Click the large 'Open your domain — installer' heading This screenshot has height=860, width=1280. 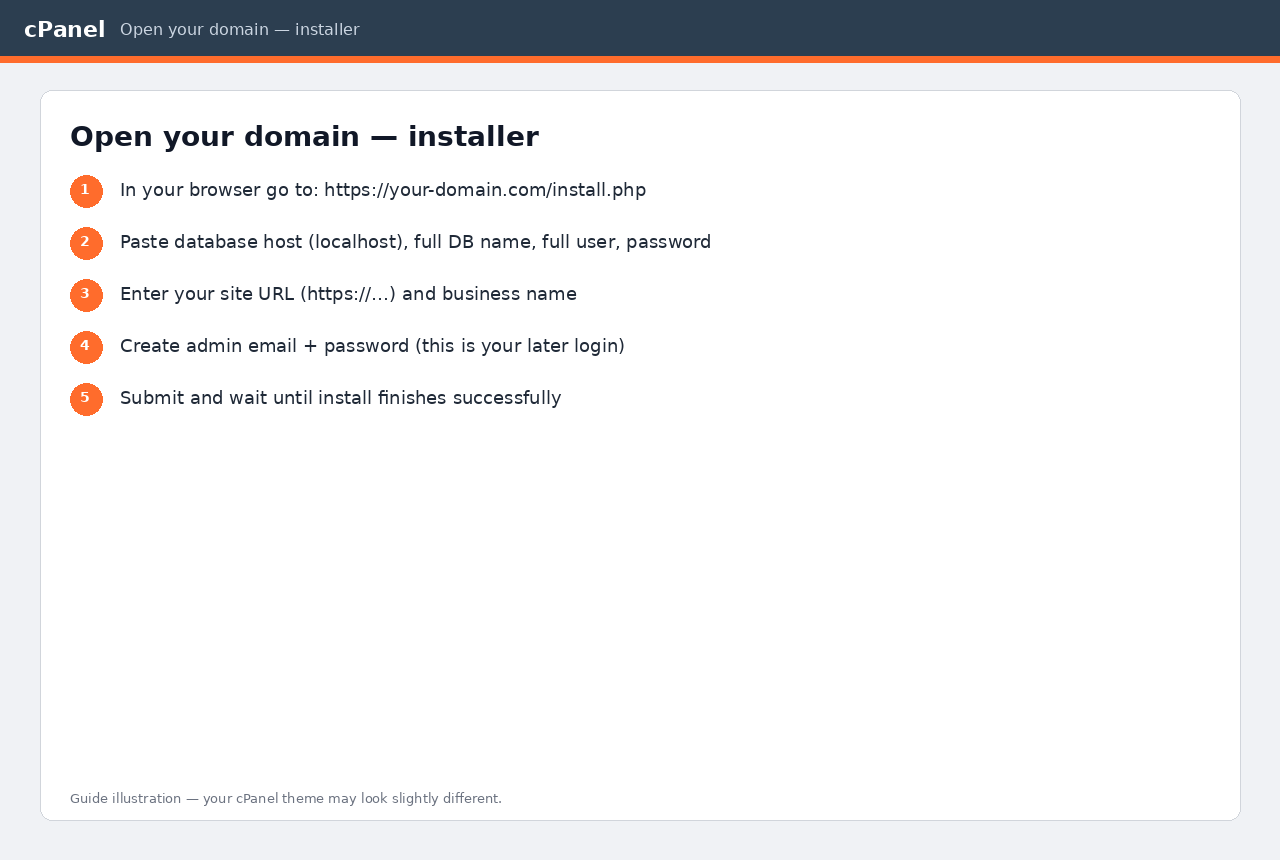click(304, 136)
